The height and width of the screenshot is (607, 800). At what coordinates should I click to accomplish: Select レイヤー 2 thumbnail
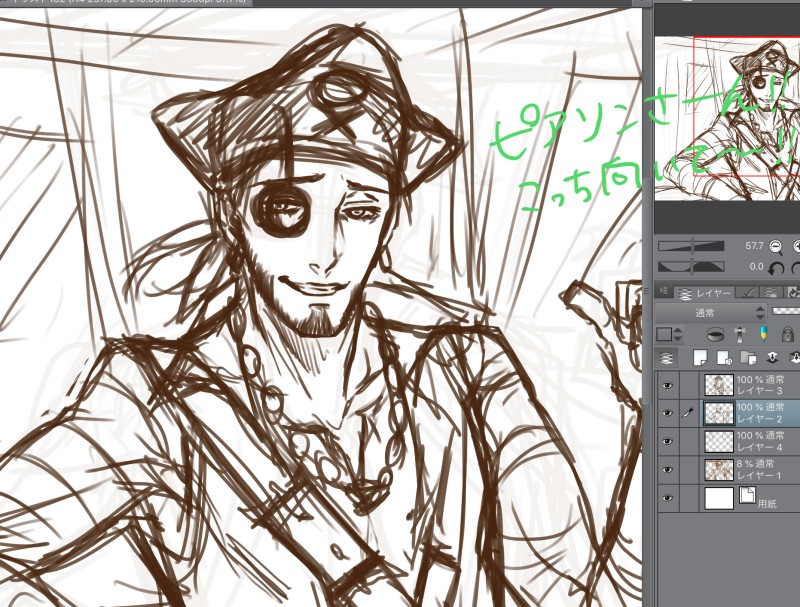pyautogui.click(x=719, y=413)
